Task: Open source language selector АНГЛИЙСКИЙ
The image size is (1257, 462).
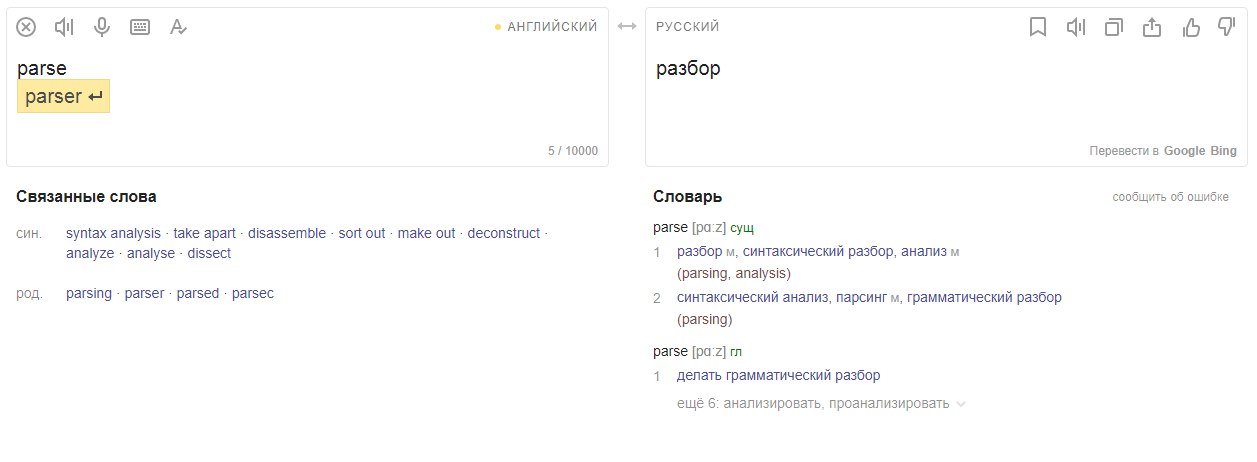Action: pyautogui.click(x=552, y=27)
